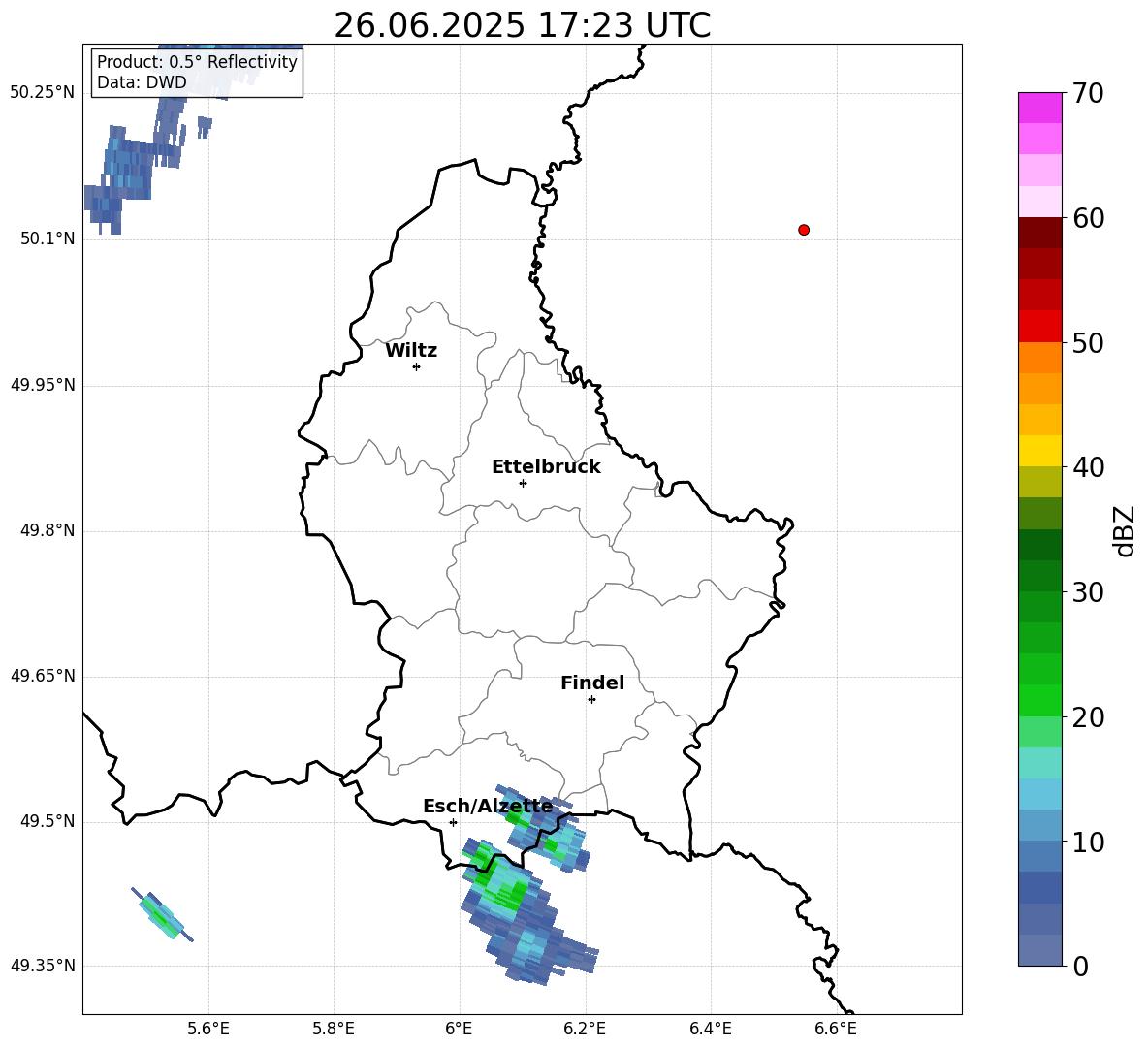Click the 0 value on colorbar
The height and width of the screenshot is (1048, 1148).
coord(1080,966)
